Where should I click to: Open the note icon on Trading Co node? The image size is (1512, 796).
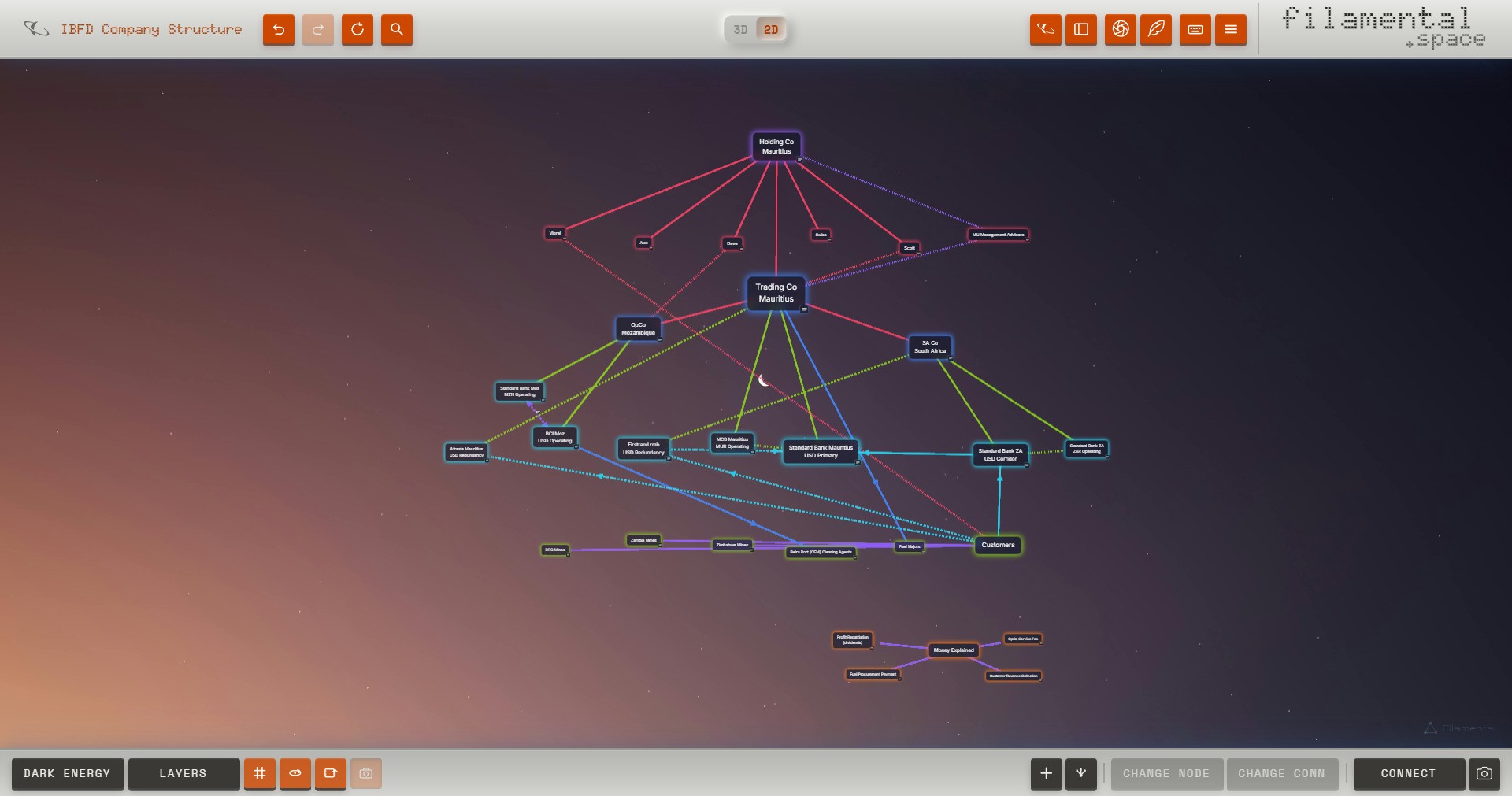(x=804, y=309)
